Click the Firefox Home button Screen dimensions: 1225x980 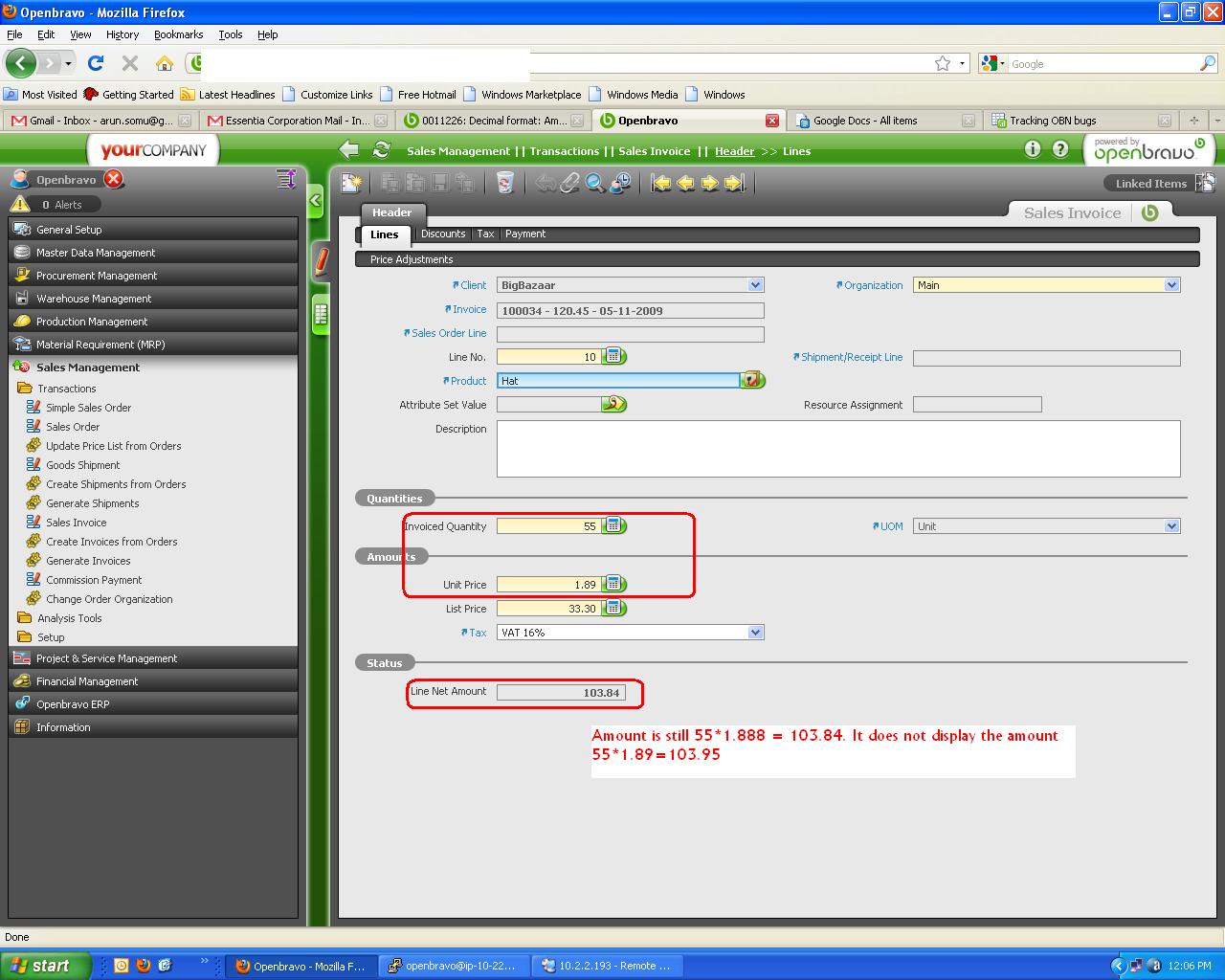(165, 63)
